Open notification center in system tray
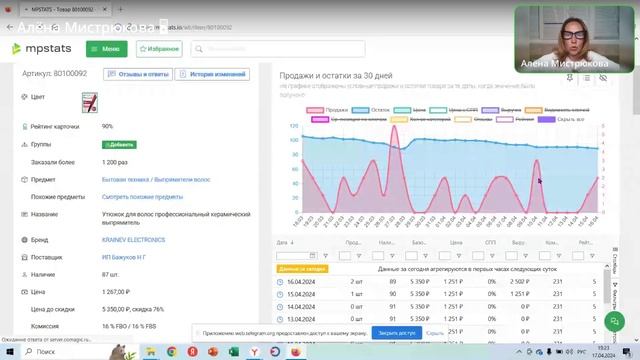Viewport: 640px width, 360px height. (x=627, y=351)
